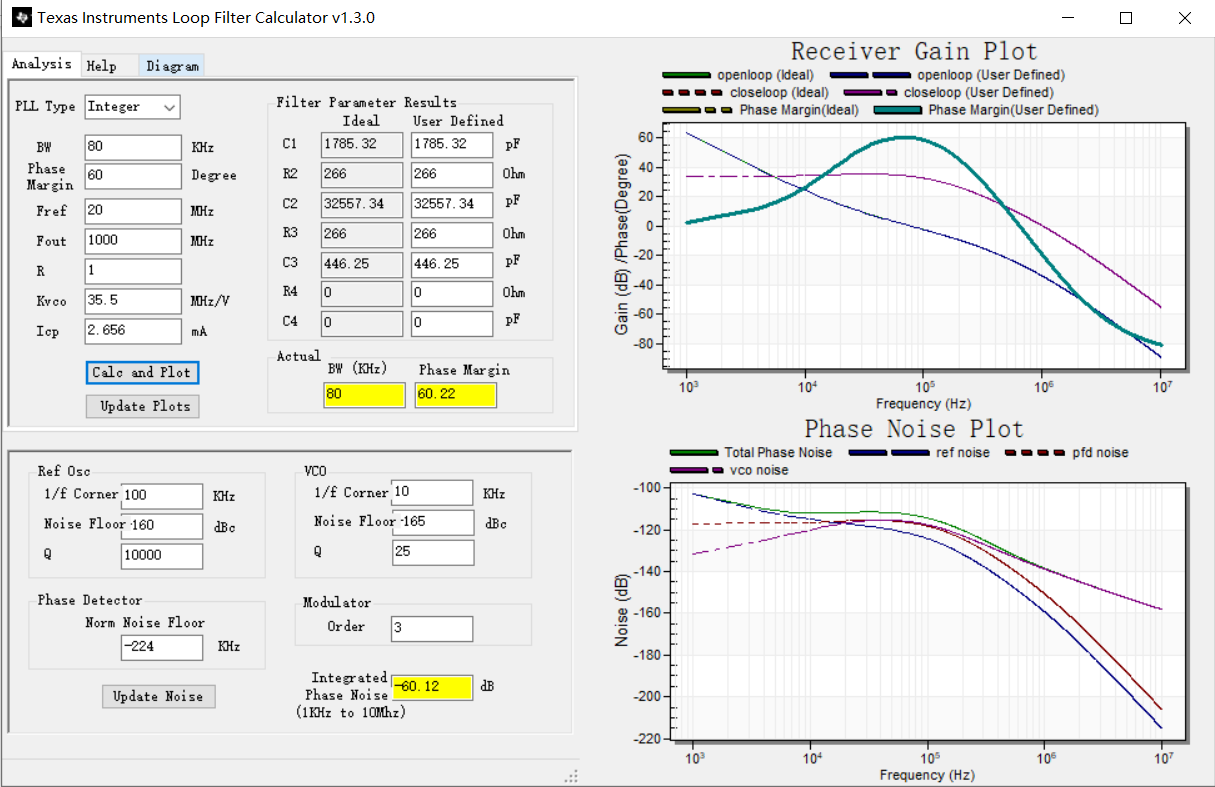Click the Phase Margin(User Defined) teal legend swatch
1215x787 pixels.
(x=898, y=110)
